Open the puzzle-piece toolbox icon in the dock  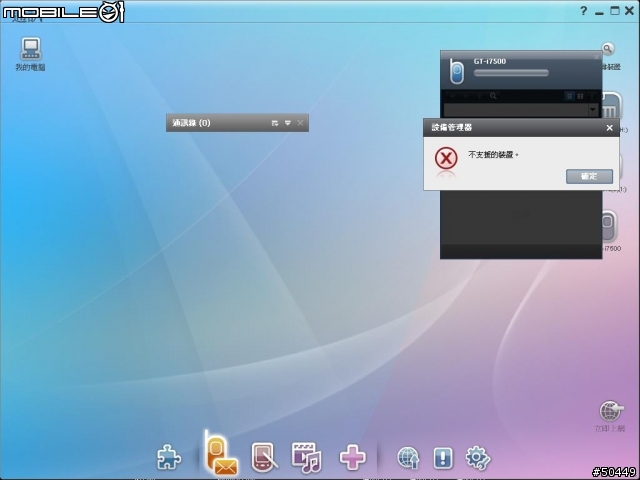coord(169,457)
